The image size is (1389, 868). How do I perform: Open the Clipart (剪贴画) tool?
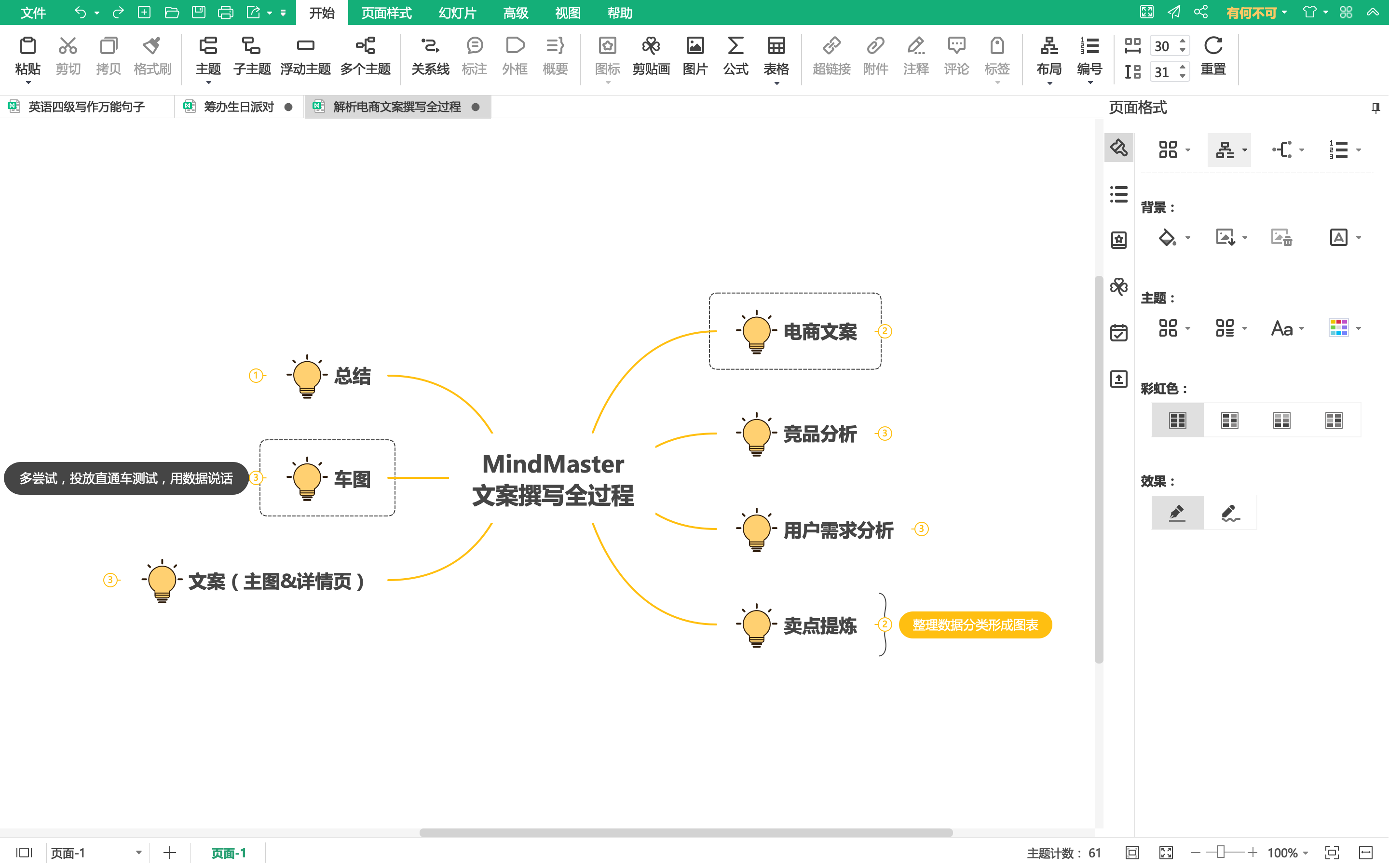coord(651,55)
